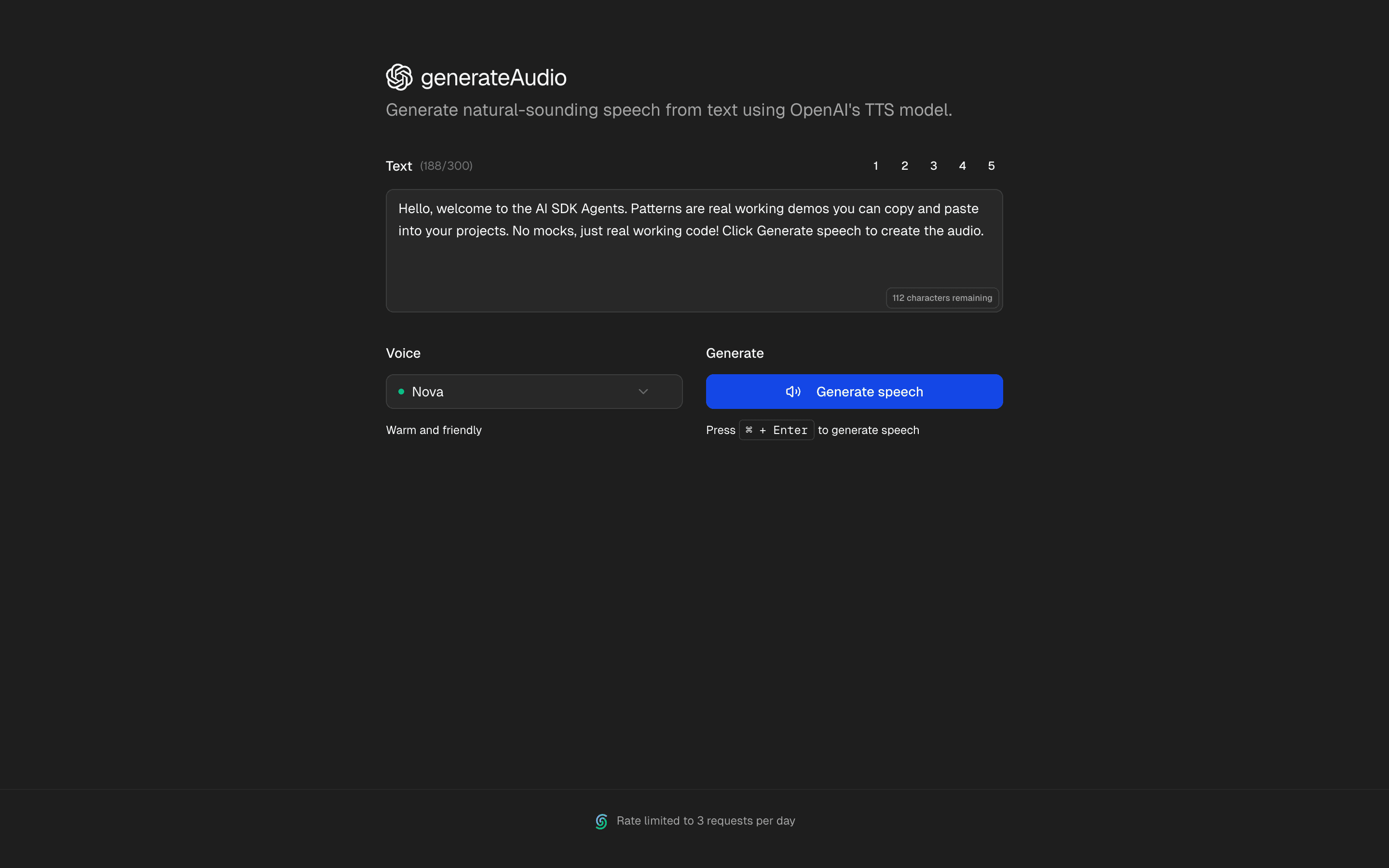Open the Nova voice dropdown

pos(533,392)
